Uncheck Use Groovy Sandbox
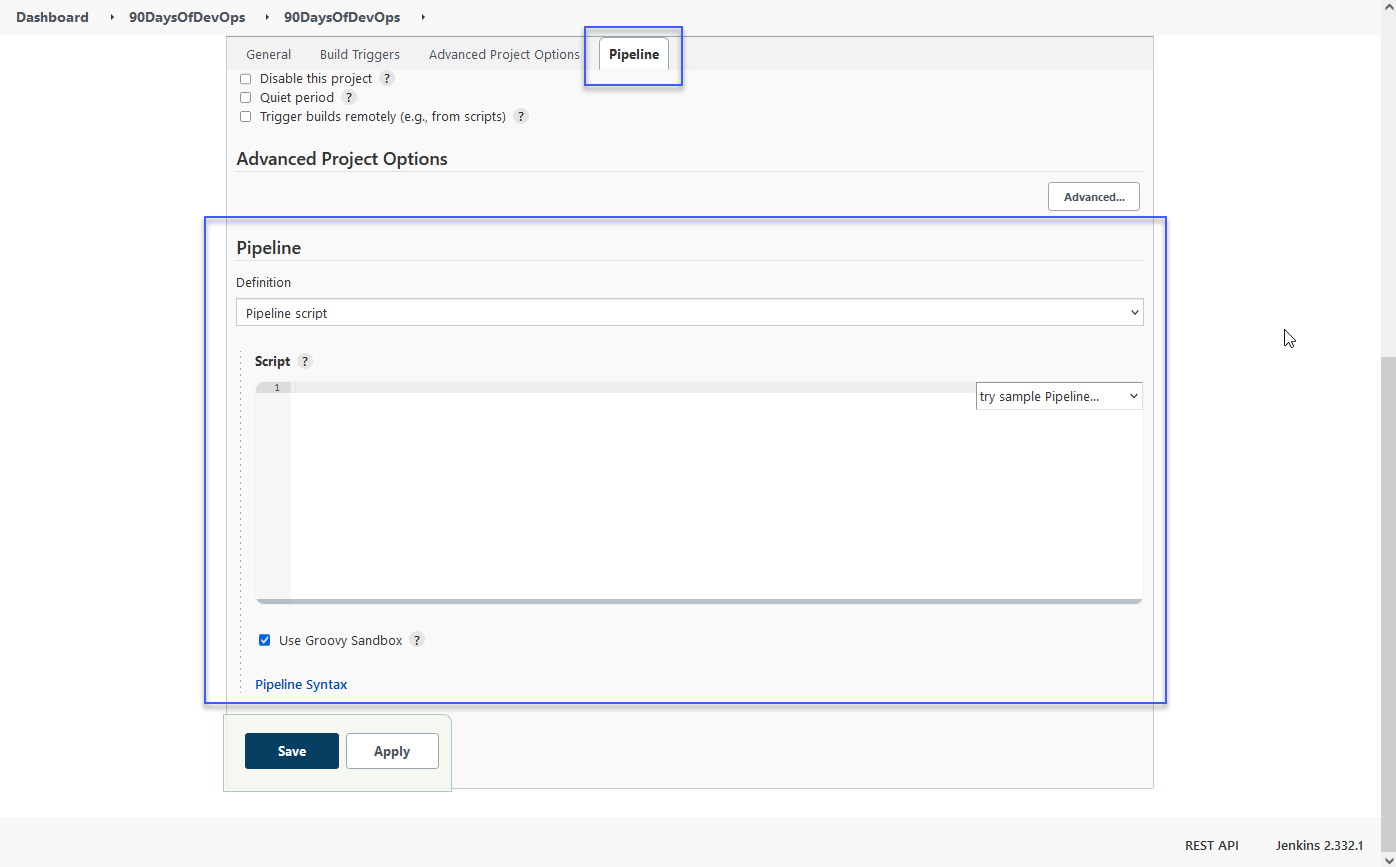 (265, 640)
